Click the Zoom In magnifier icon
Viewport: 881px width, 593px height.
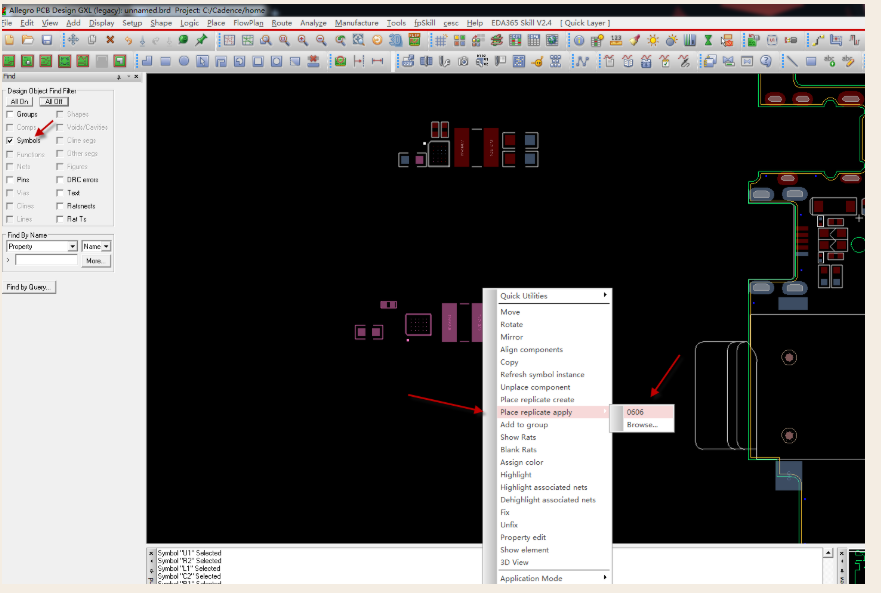click(303, 40)
